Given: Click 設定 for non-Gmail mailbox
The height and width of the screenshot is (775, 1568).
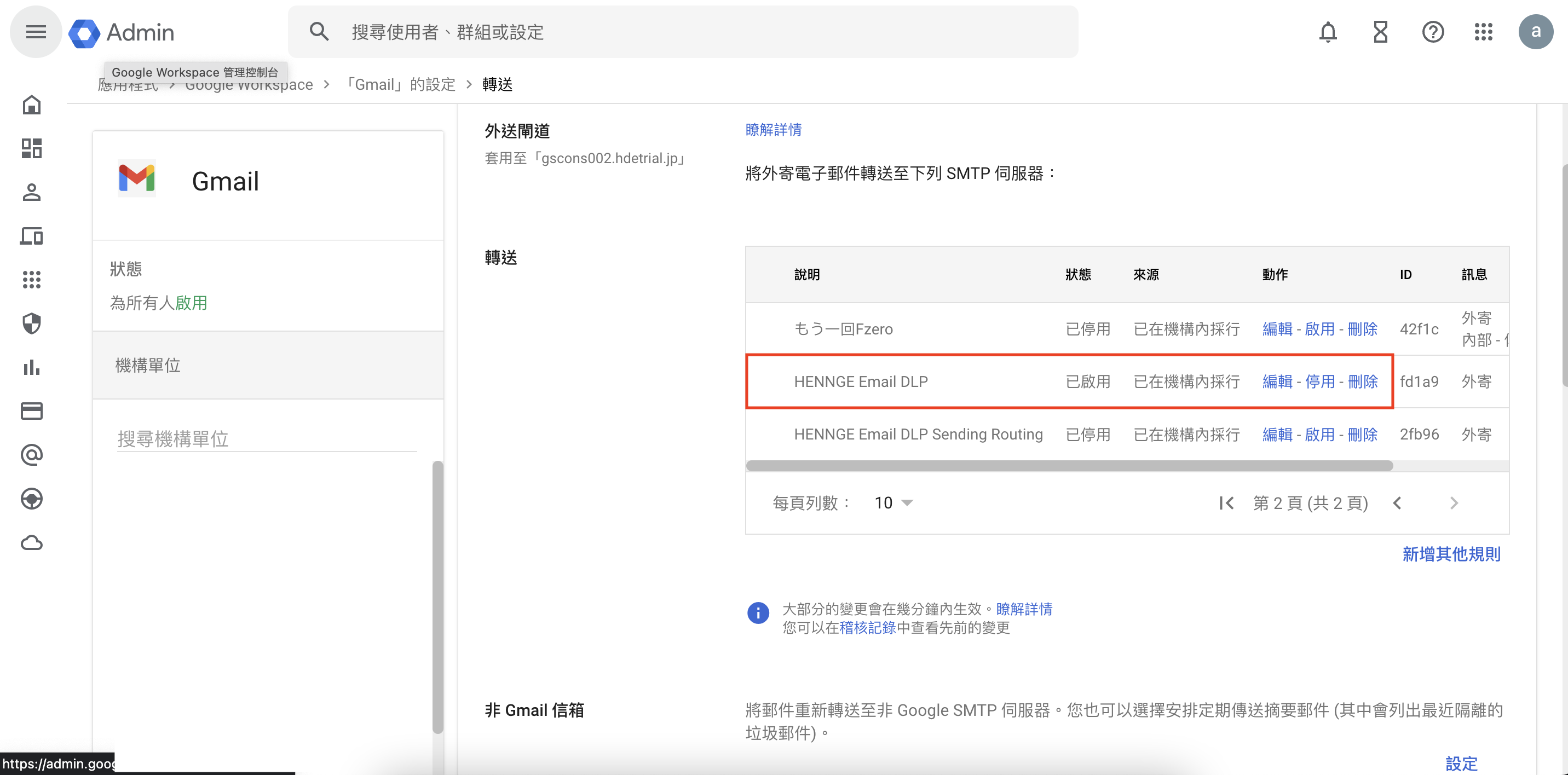Looking at the screenshot, I should pyautogui.click(x=1461, y=764).
